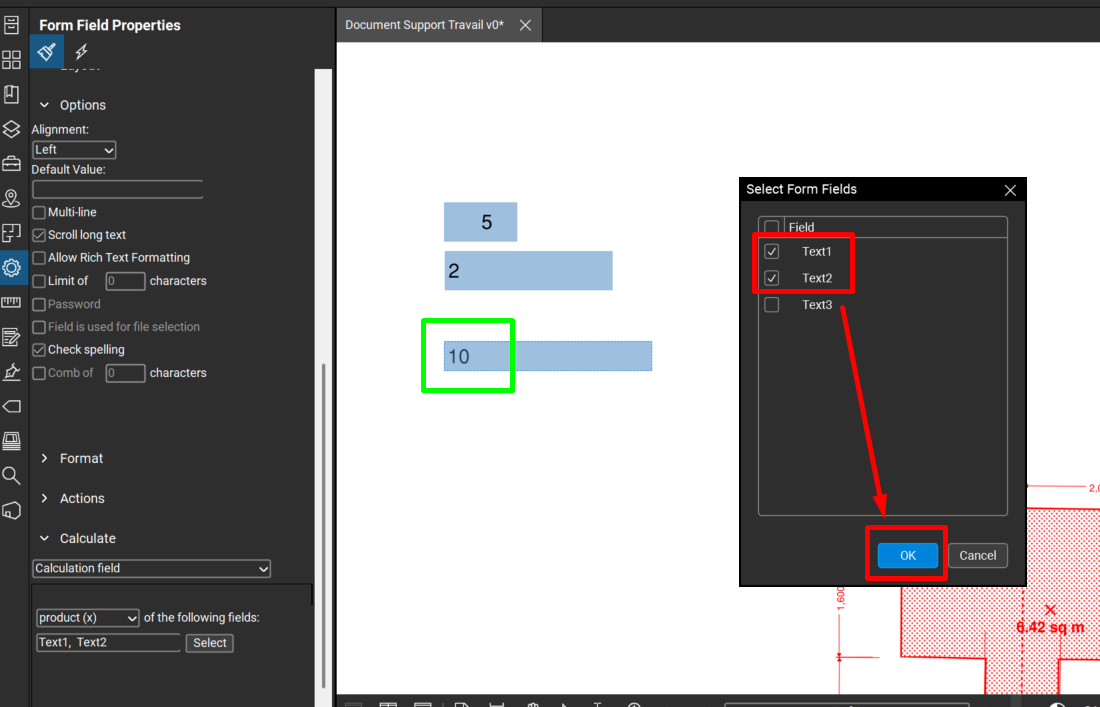Image resolution: width=1100 pixels, height=707 pixels.
Task: Open the Bookmarks panel icon
Action: click(x=11, y=94)
